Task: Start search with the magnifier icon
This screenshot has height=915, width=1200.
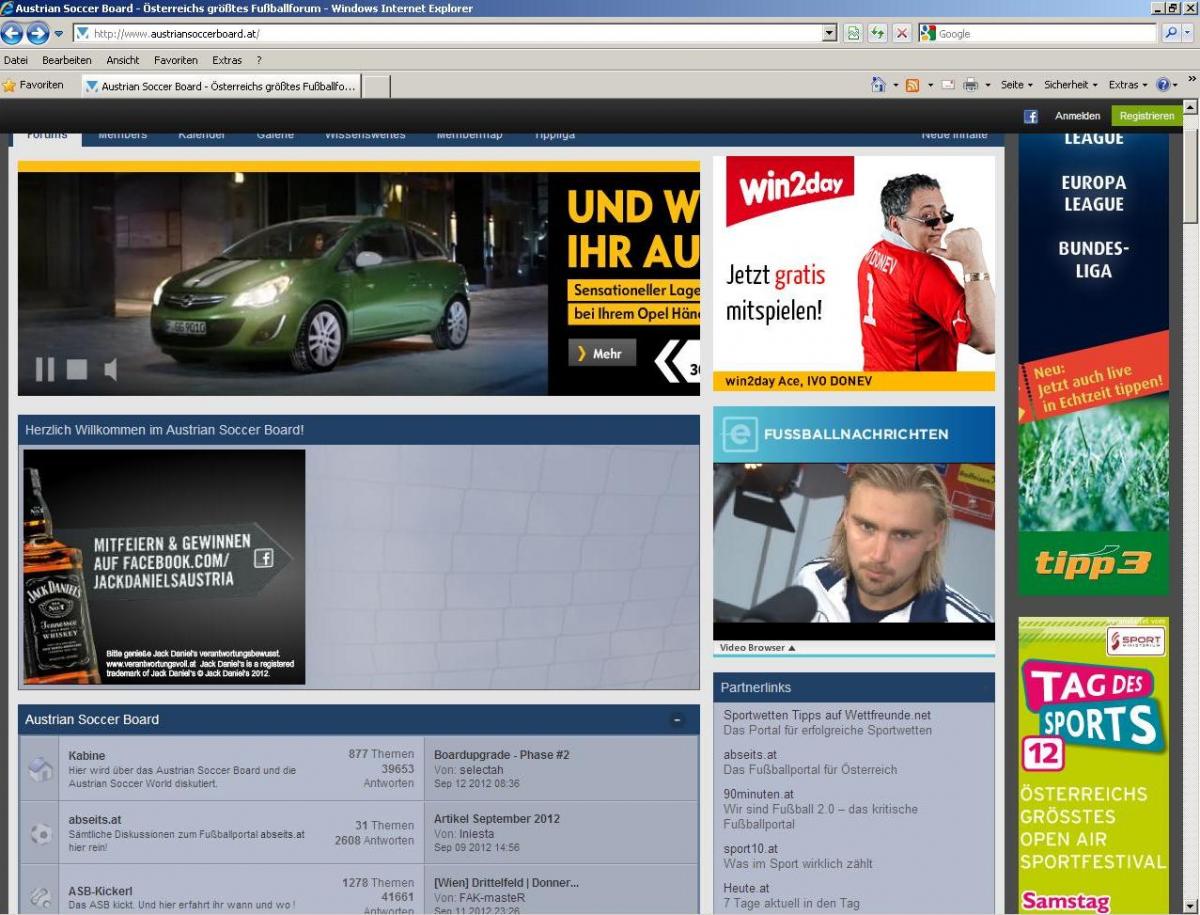Action: tap(1171, 33)
